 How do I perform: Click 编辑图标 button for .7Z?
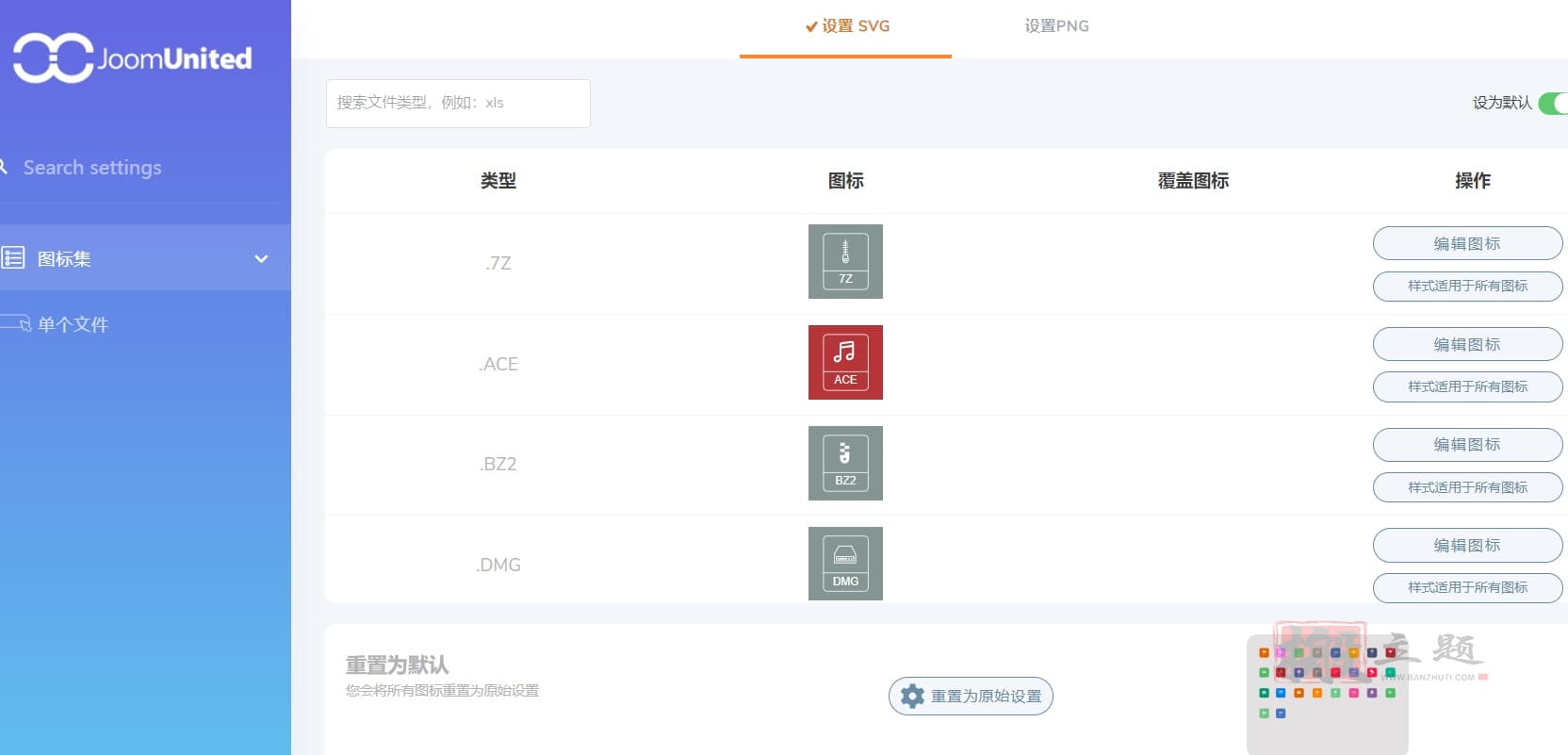pyautogui.click(x=1467, y=243)
